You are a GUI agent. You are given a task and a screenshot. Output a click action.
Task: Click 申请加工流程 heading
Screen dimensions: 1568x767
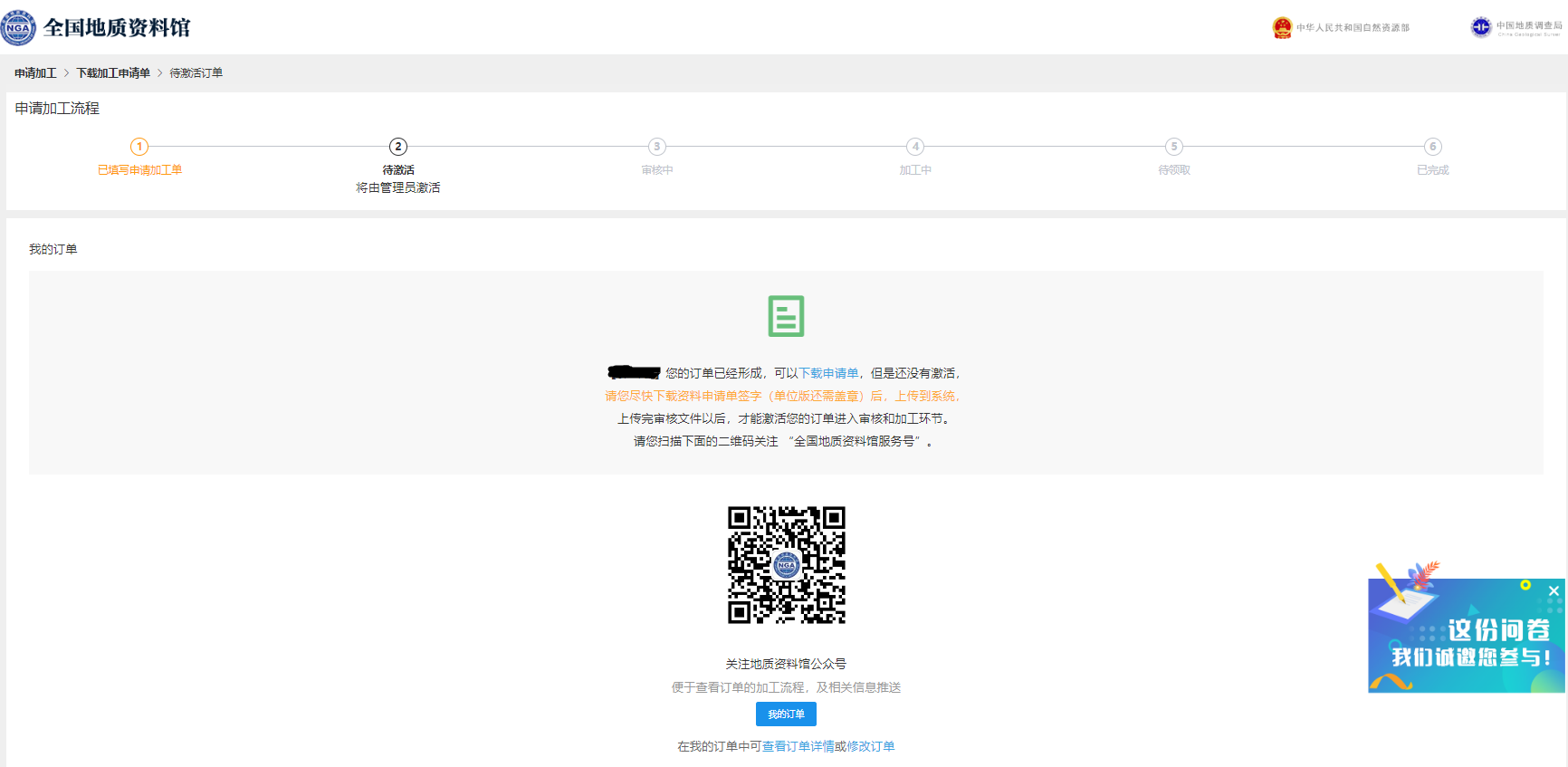click(57, 108)
